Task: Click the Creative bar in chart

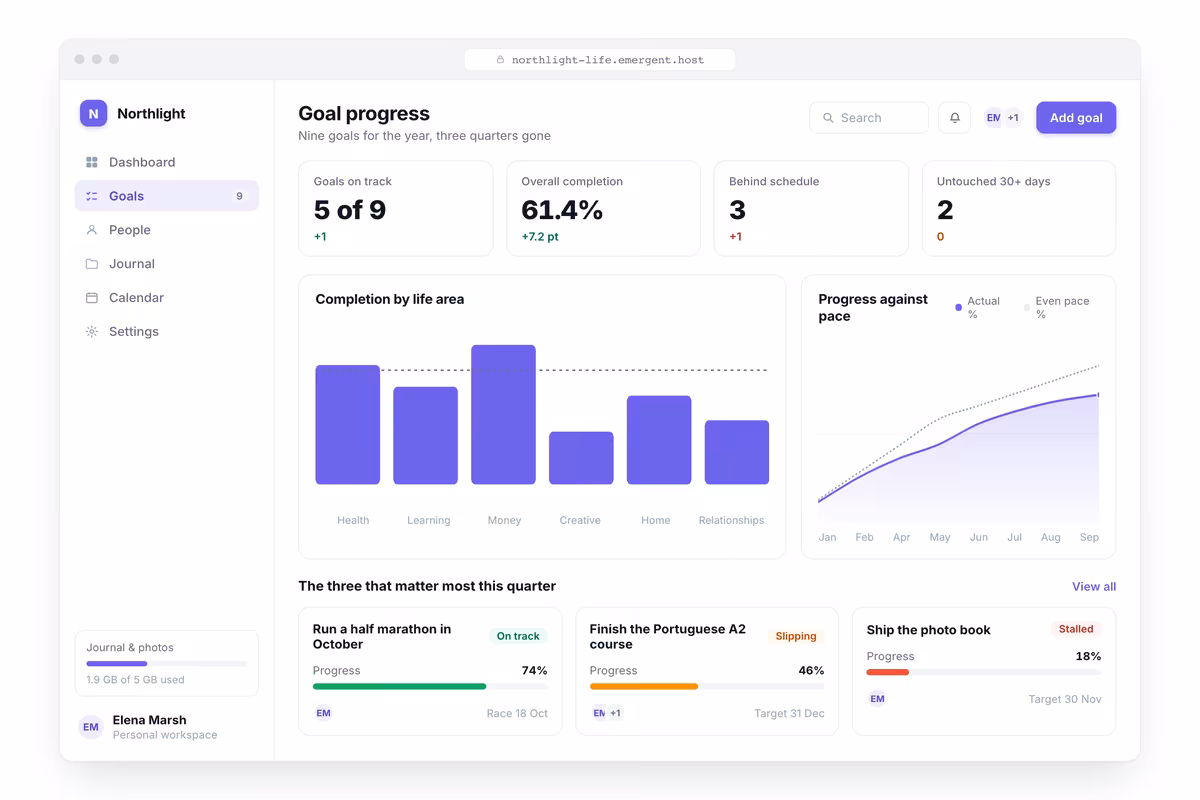Action: [581, 458]
